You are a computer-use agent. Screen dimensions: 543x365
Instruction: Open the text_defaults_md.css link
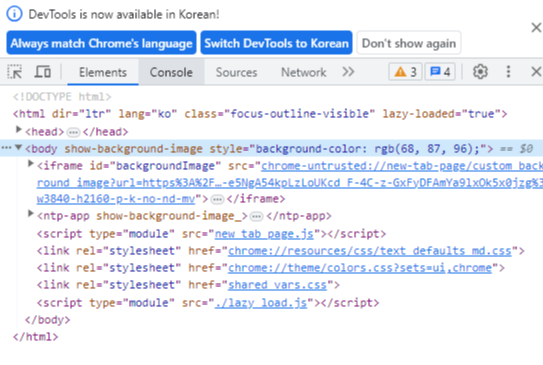(x=370, y=251)
